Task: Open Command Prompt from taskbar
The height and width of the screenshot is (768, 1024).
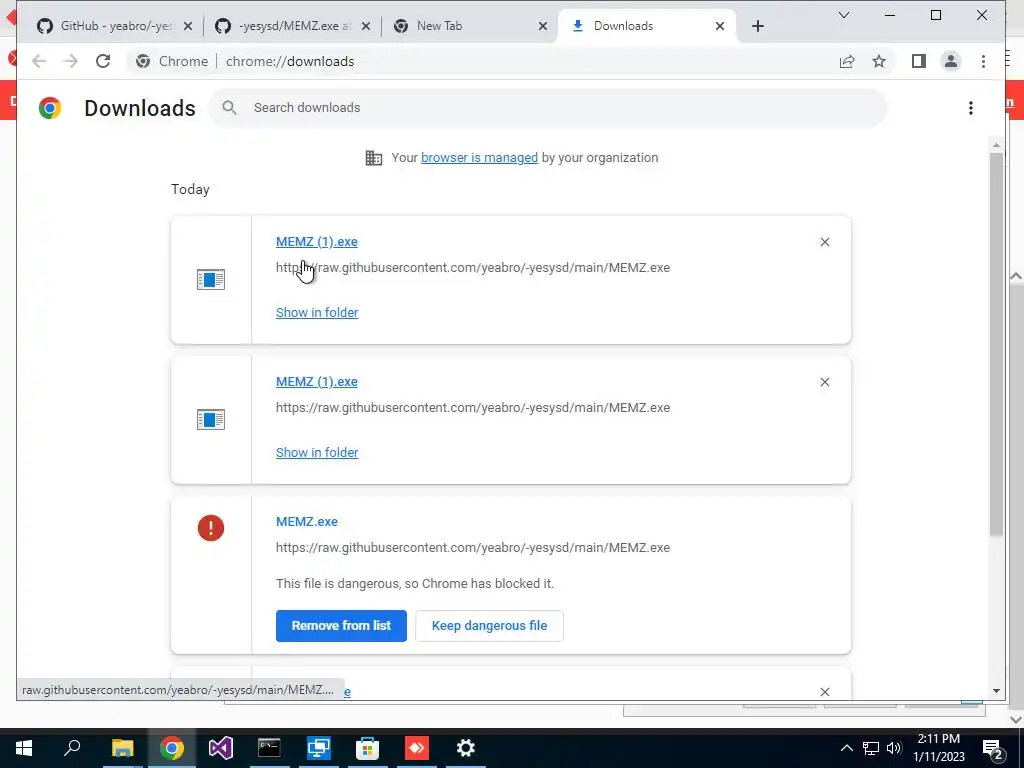Action: (269, 748)
